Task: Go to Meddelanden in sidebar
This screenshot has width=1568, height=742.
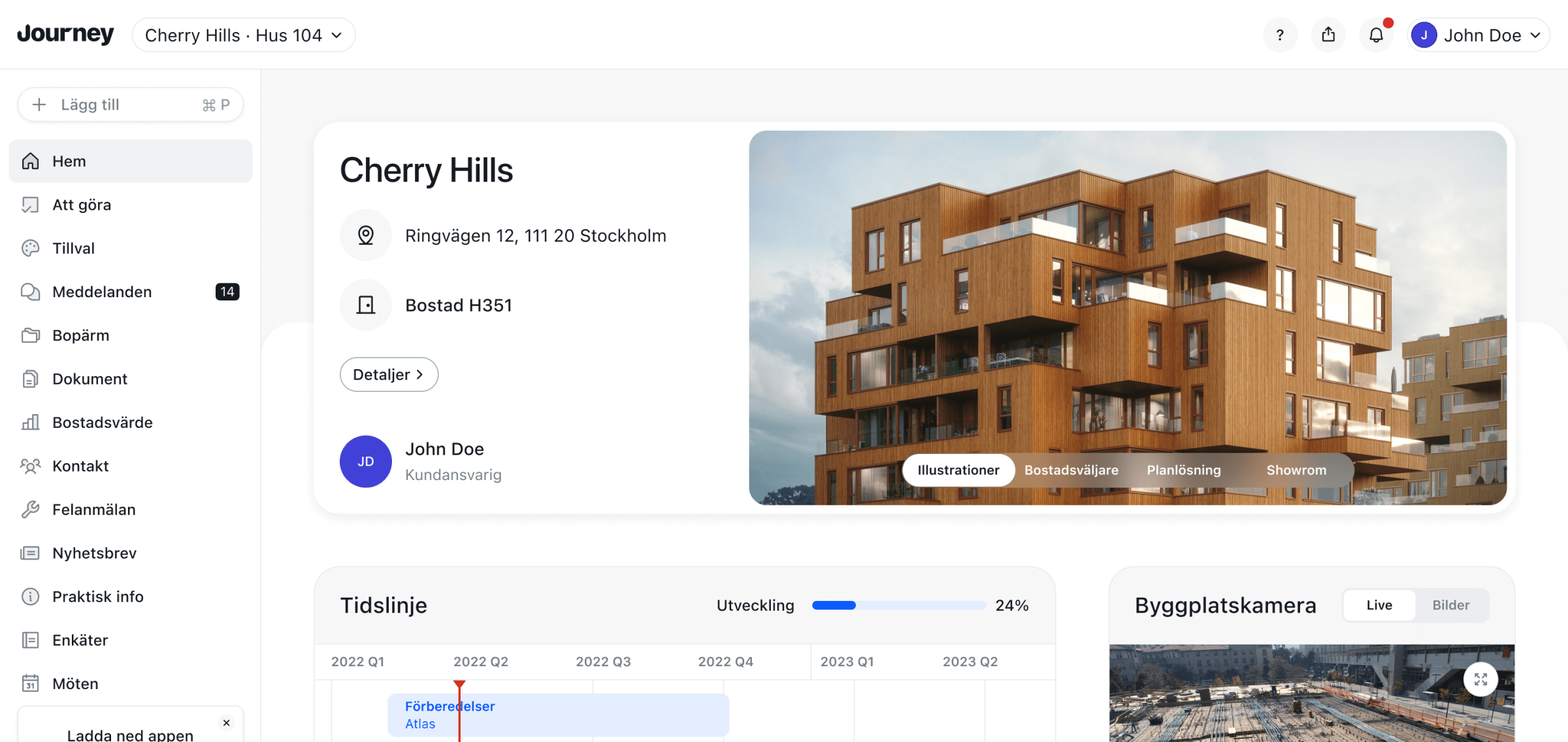Action: coord(102,292)
